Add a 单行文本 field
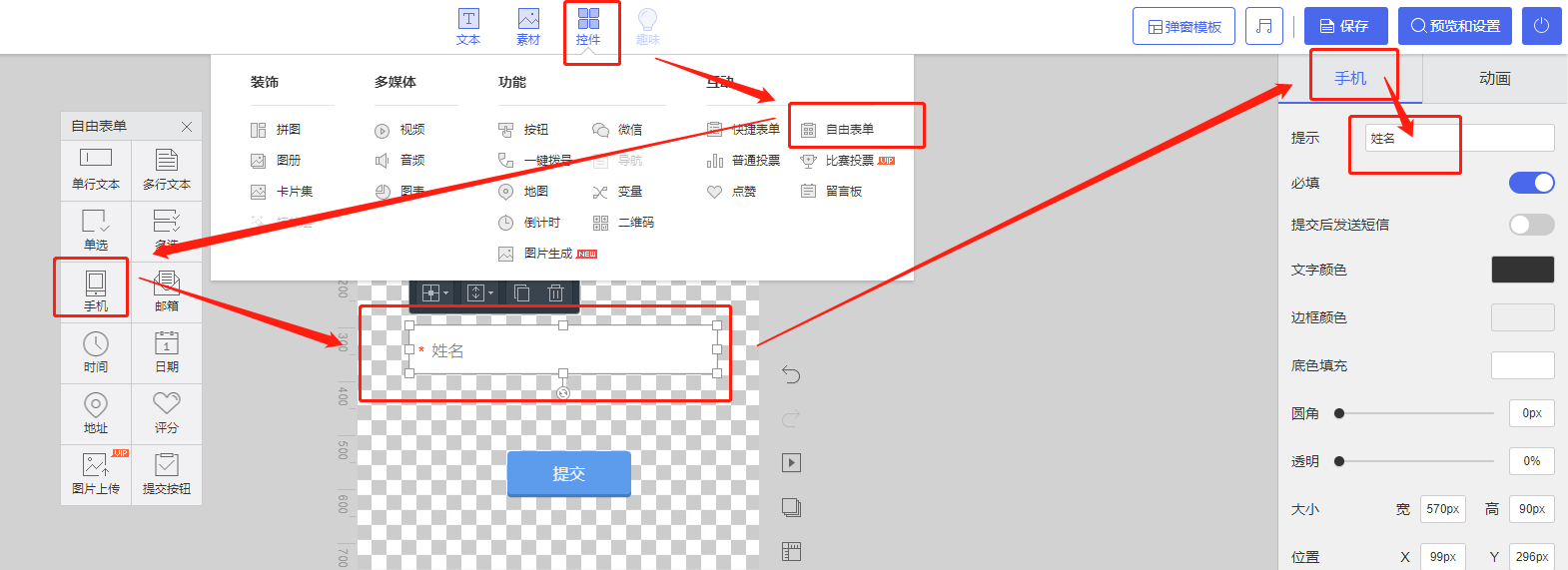 coord(96,170)
